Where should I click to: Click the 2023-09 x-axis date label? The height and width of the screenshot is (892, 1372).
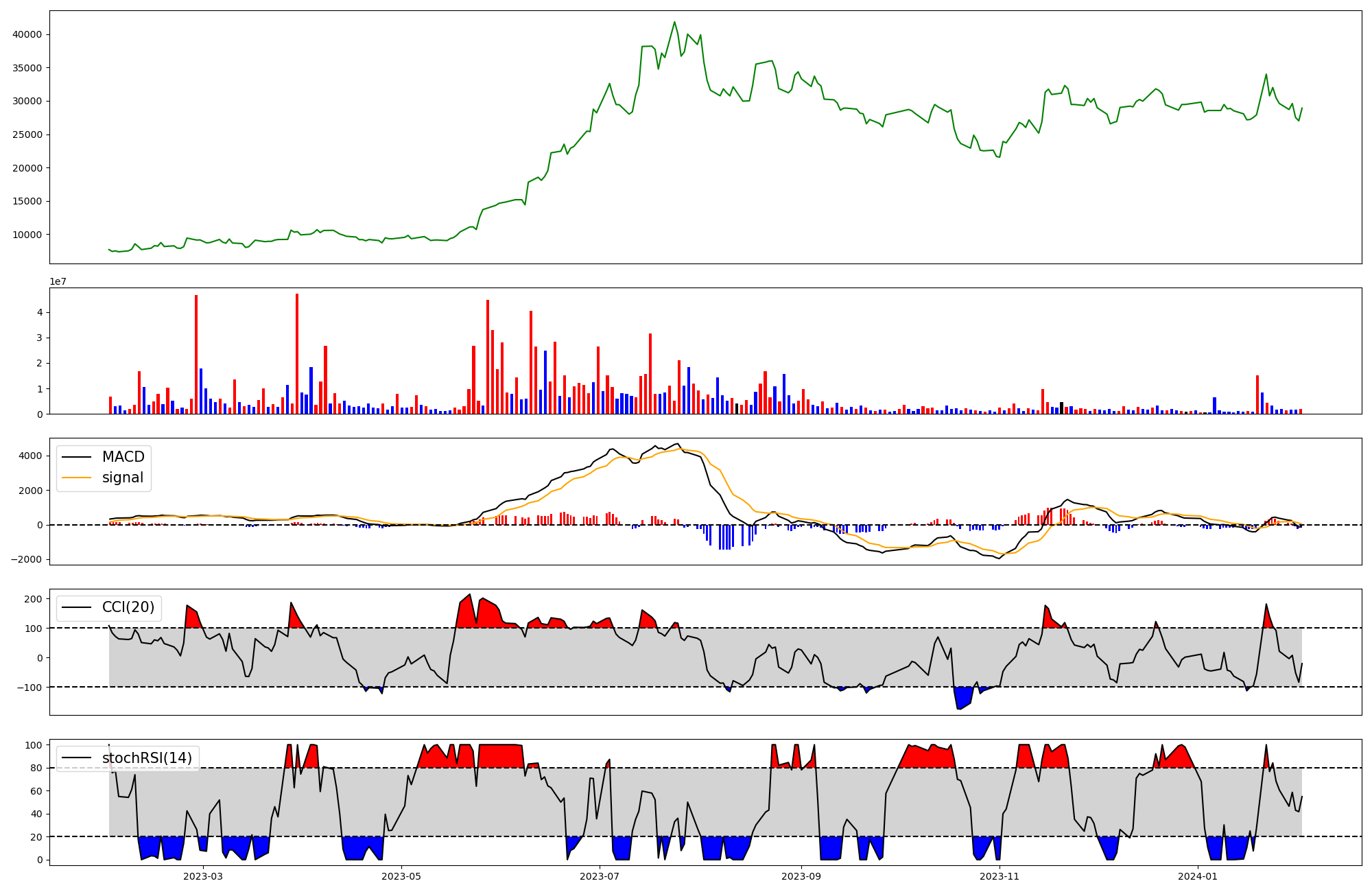point(801,876)
